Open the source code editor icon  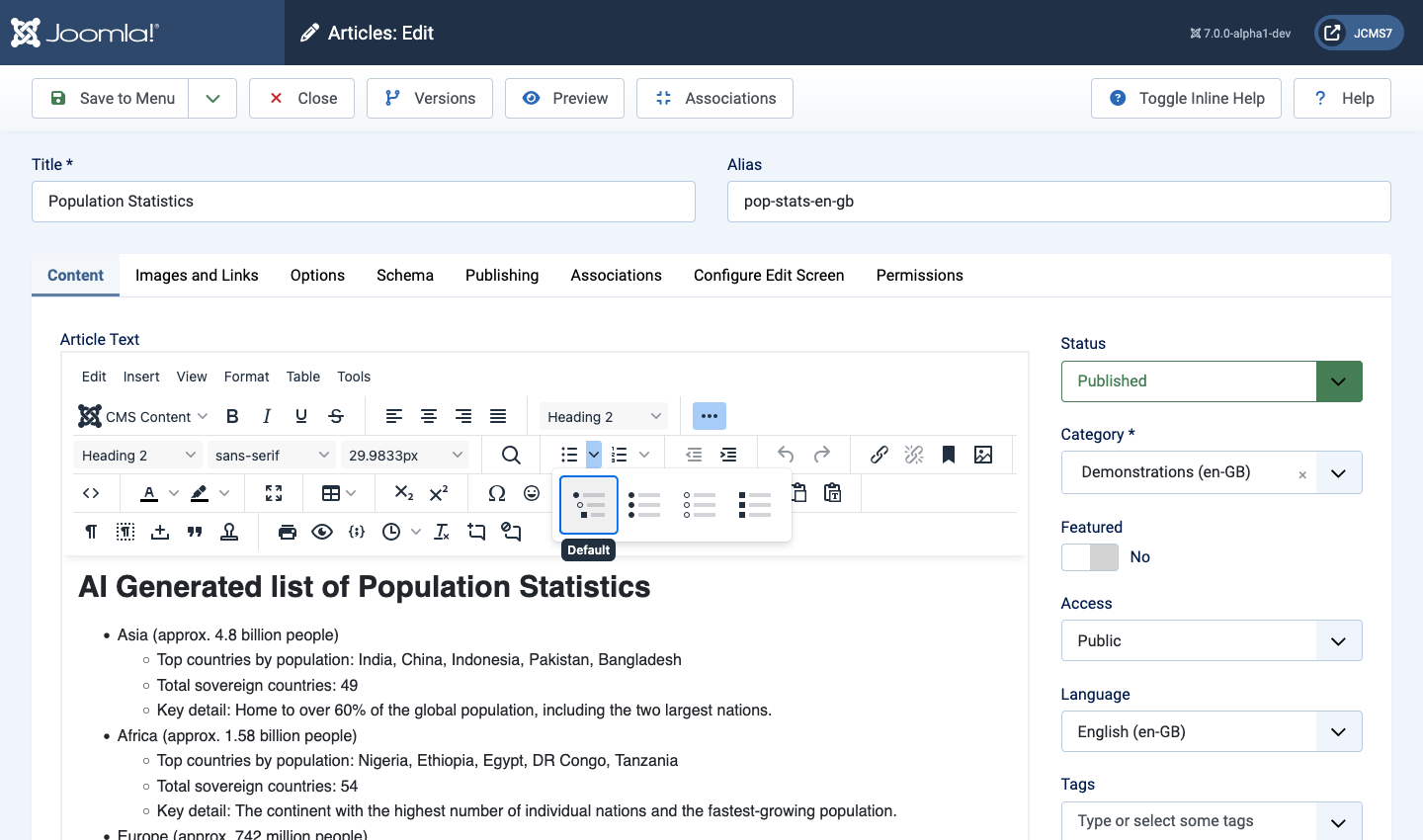[91, 493]
